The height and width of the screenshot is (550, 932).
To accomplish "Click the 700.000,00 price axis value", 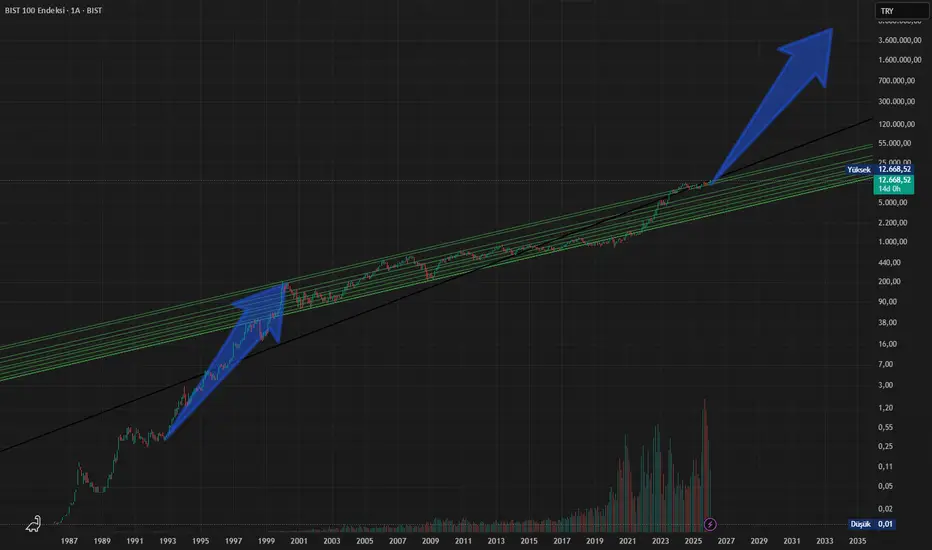I will (x=896, y=81).
